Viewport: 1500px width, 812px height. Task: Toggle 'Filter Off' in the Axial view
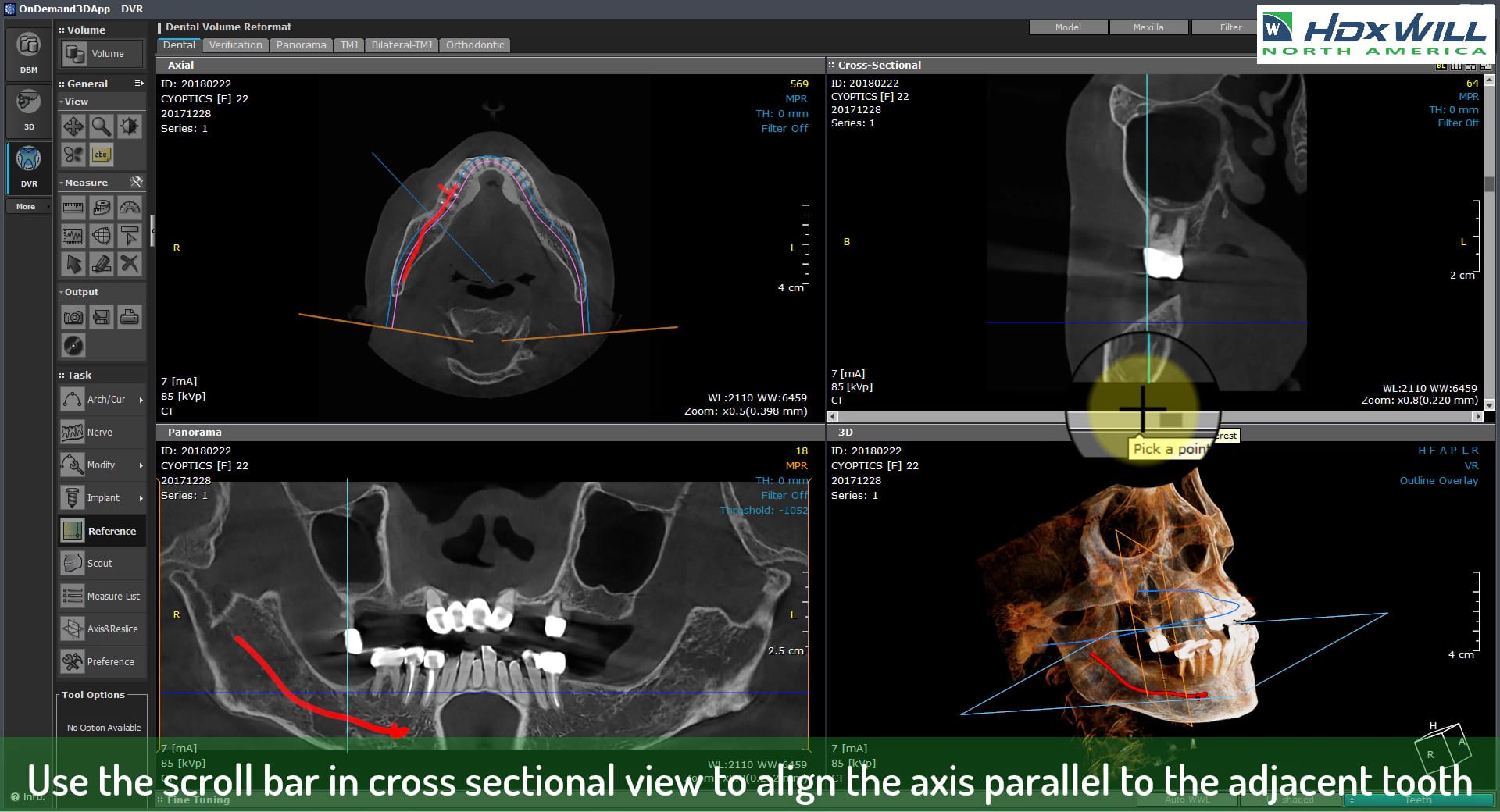pos(784,129)
